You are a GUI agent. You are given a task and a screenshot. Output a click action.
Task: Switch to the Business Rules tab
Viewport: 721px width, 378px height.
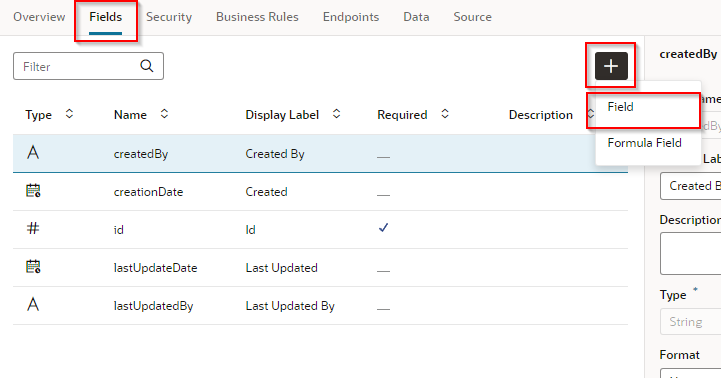[257, 17]
